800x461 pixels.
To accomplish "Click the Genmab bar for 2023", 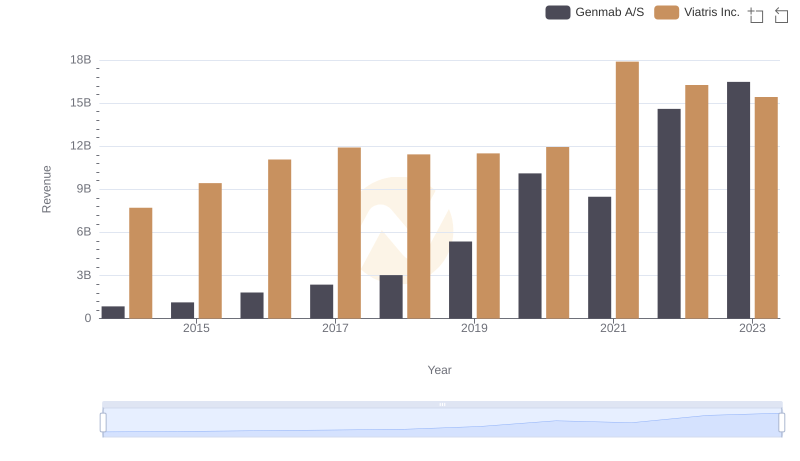I will (x=738, y=200).
